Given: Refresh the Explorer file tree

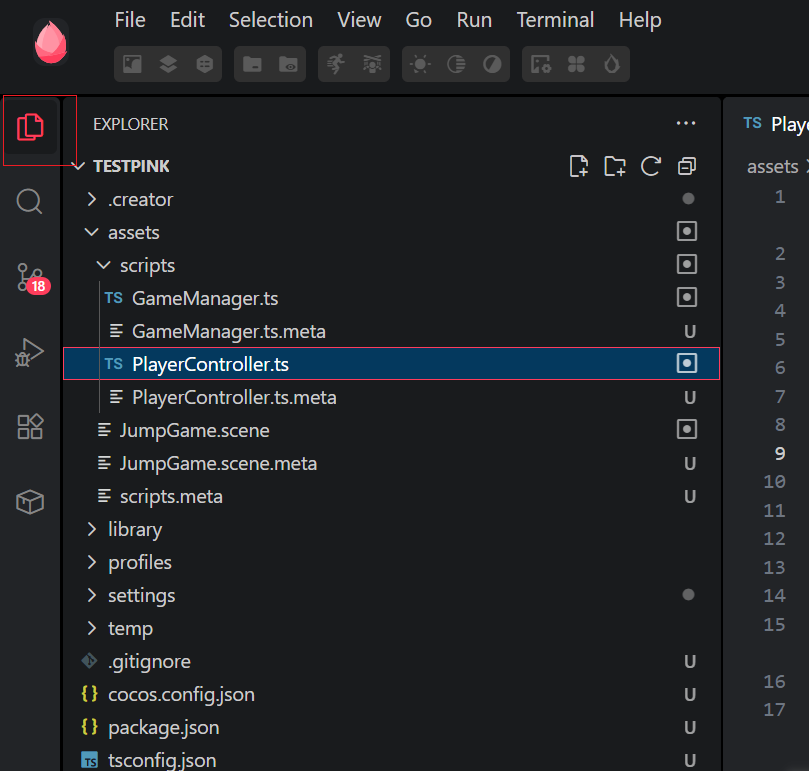Looking at the screenshot, I should click(651, 166).
